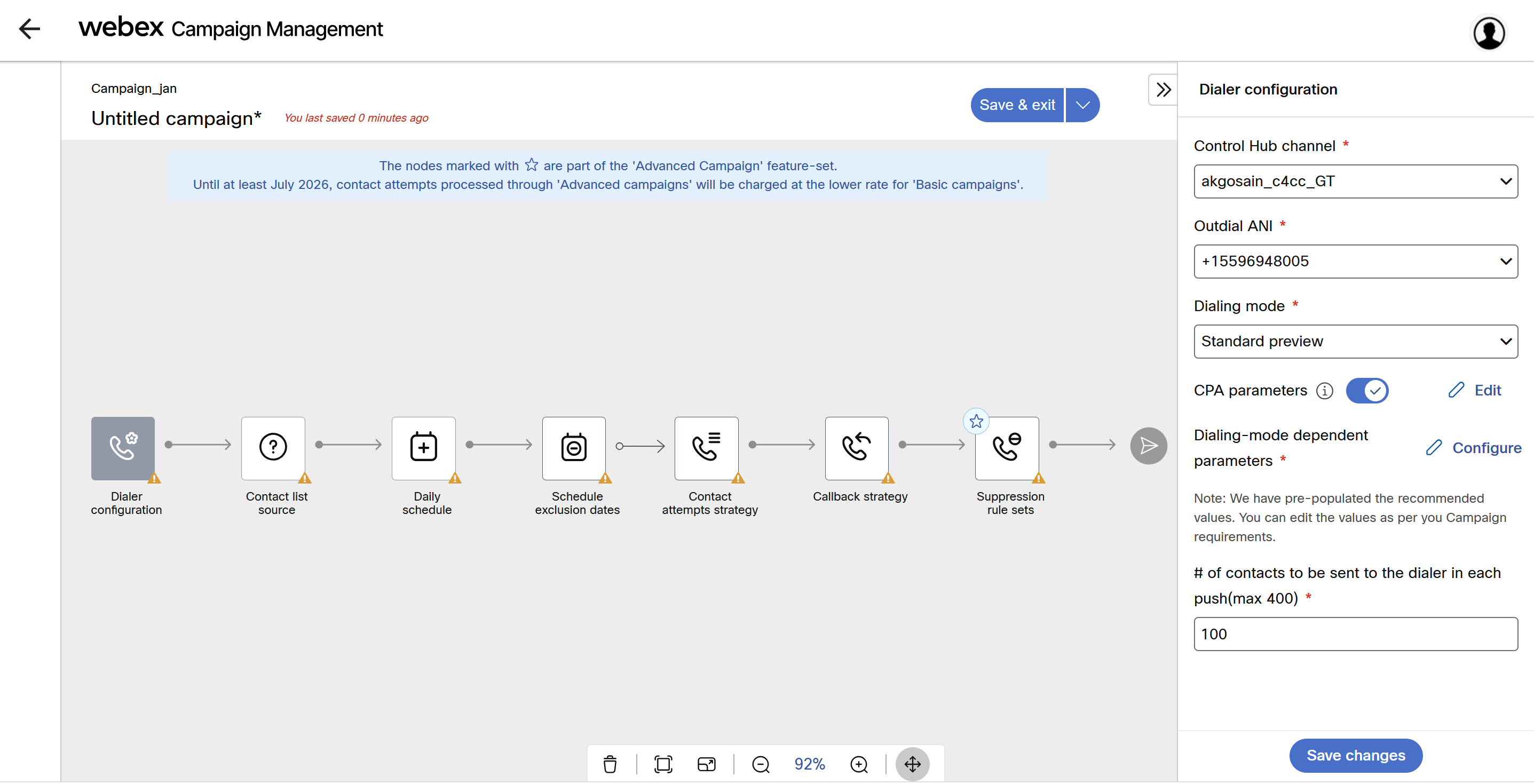Screen dimensions: 1534x784
Task: Click the zoom out magnifier icon
Action: coord(761,764)
